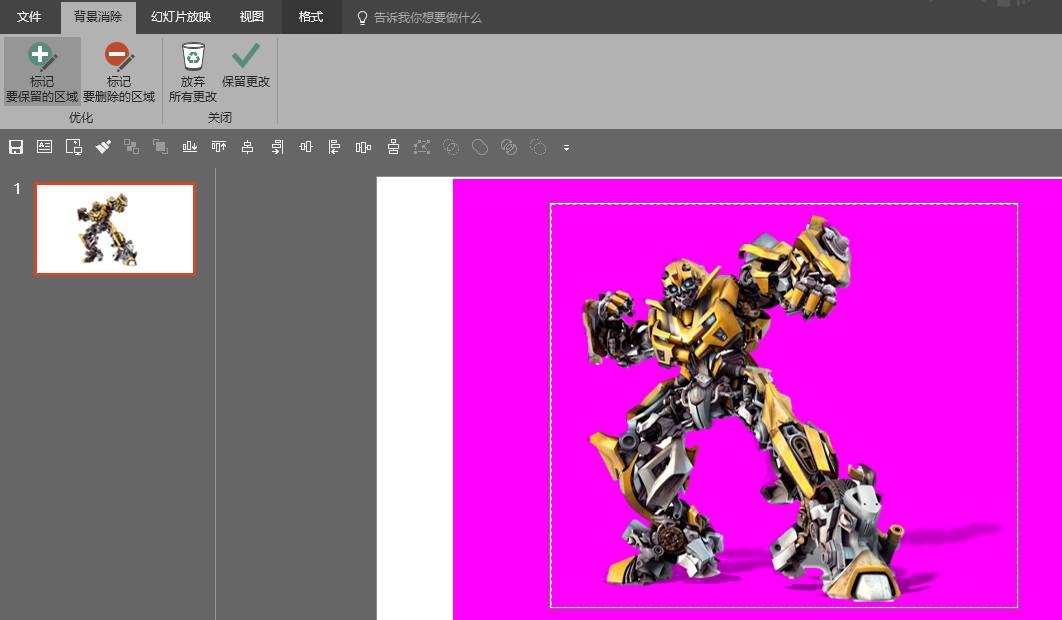Click the align middle vertically icon
The height and width of the screenshot is (620, 1062).
[x=306, y=147]
